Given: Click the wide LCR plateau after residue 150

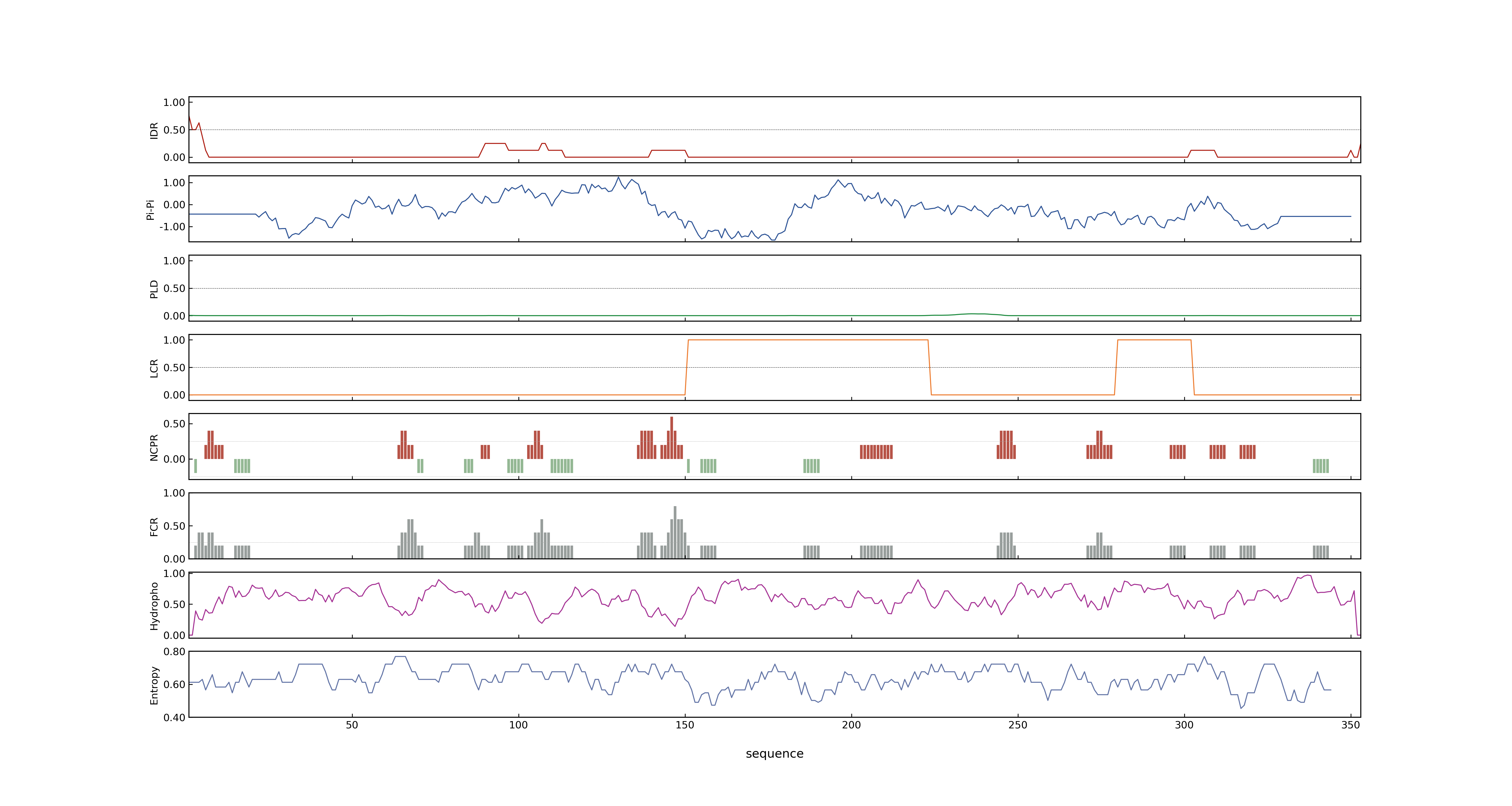Looking at the screenshot, I should pos(808,340).
